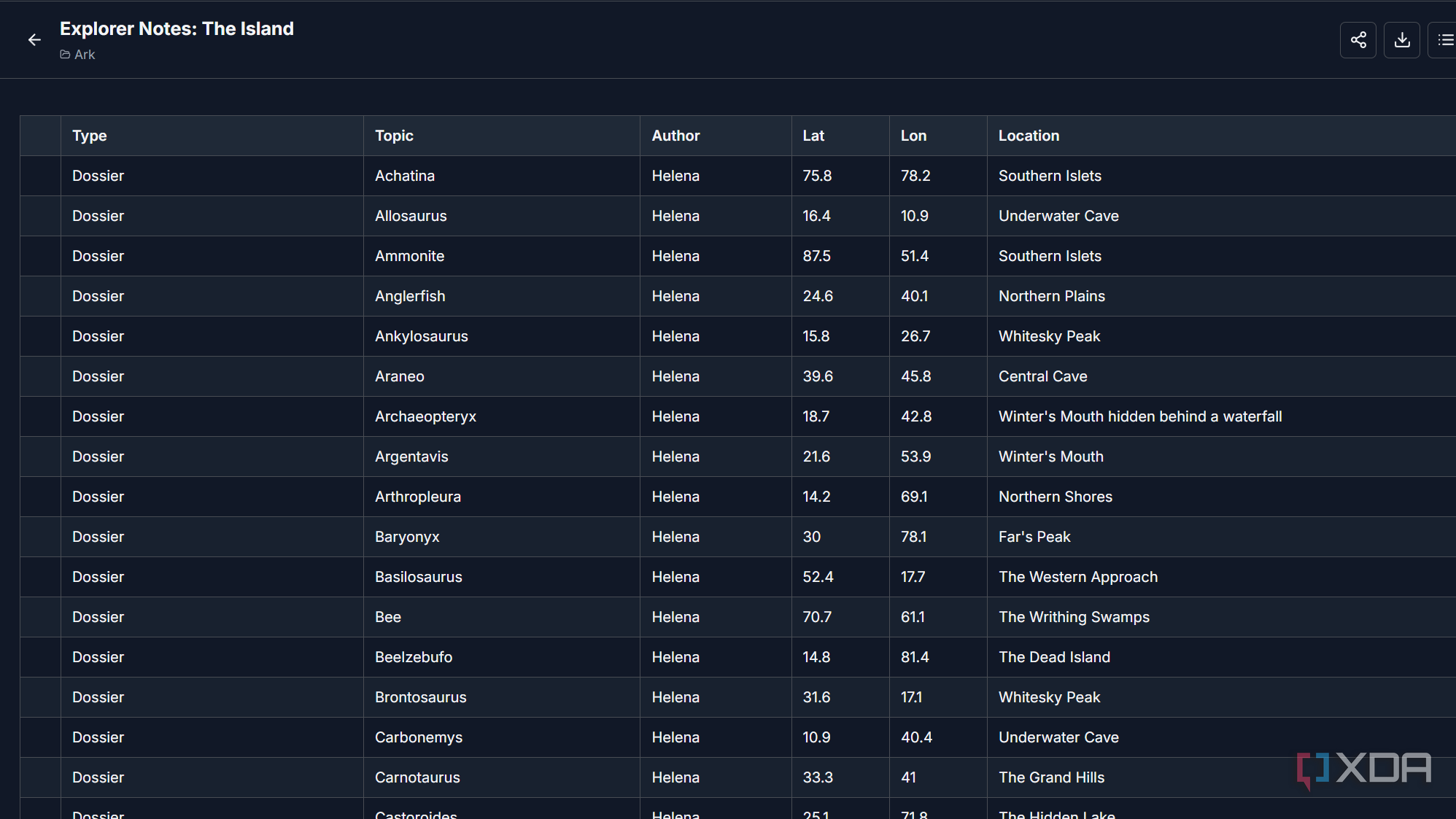Go back using the left arrow
The image size is (1456, 819).
pos(34,40)
